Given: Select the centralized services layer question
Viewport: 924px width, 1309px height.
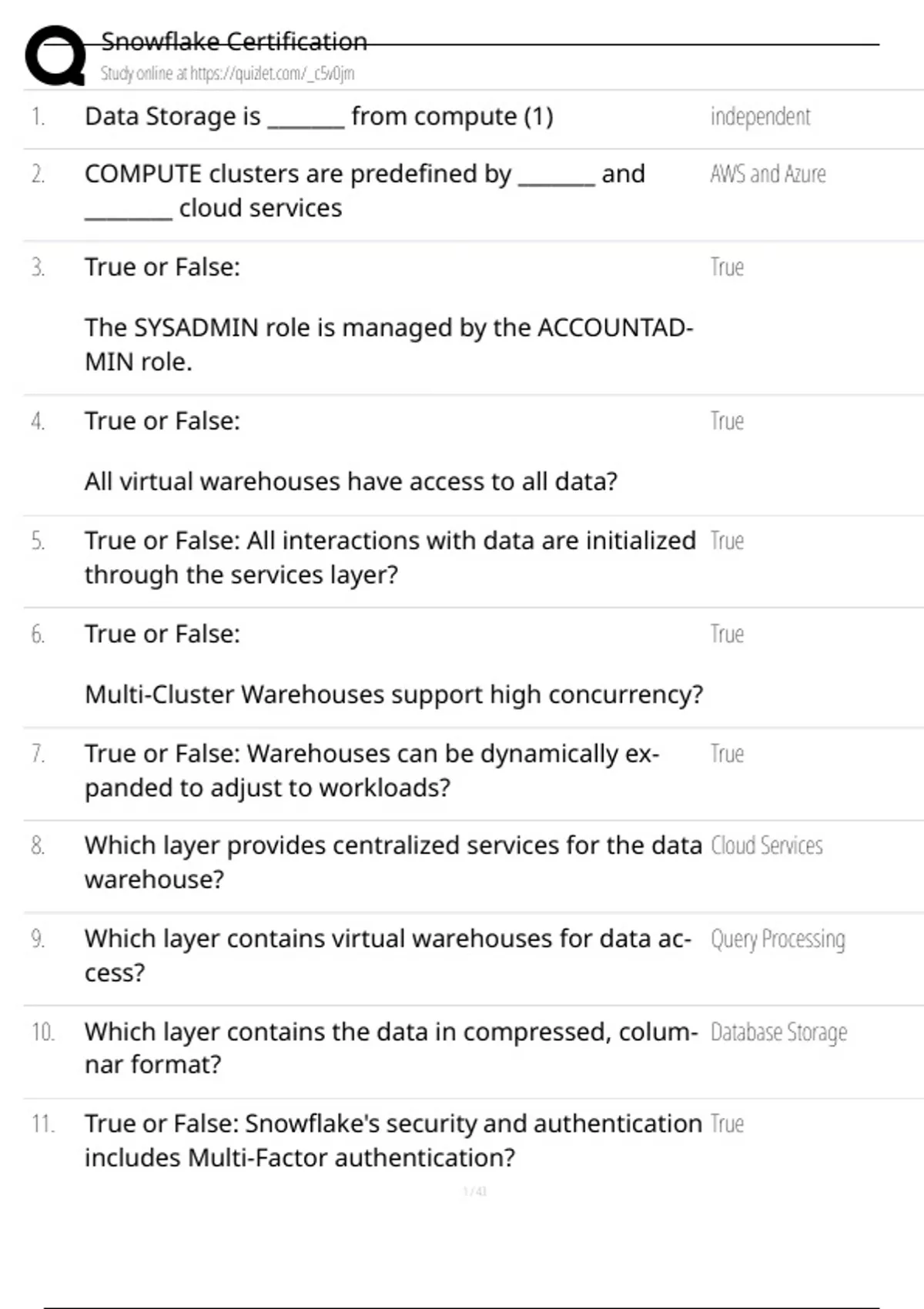Looking at the screenshot, I should click(x=393, y=862).
